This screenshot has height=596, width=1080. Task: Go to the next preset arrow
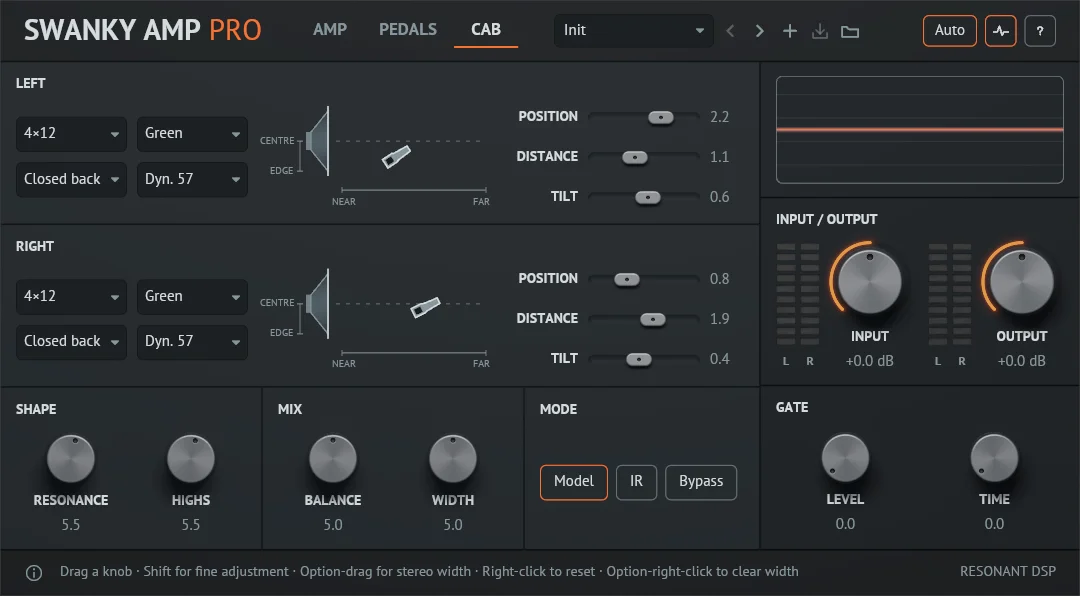point(760,31)
